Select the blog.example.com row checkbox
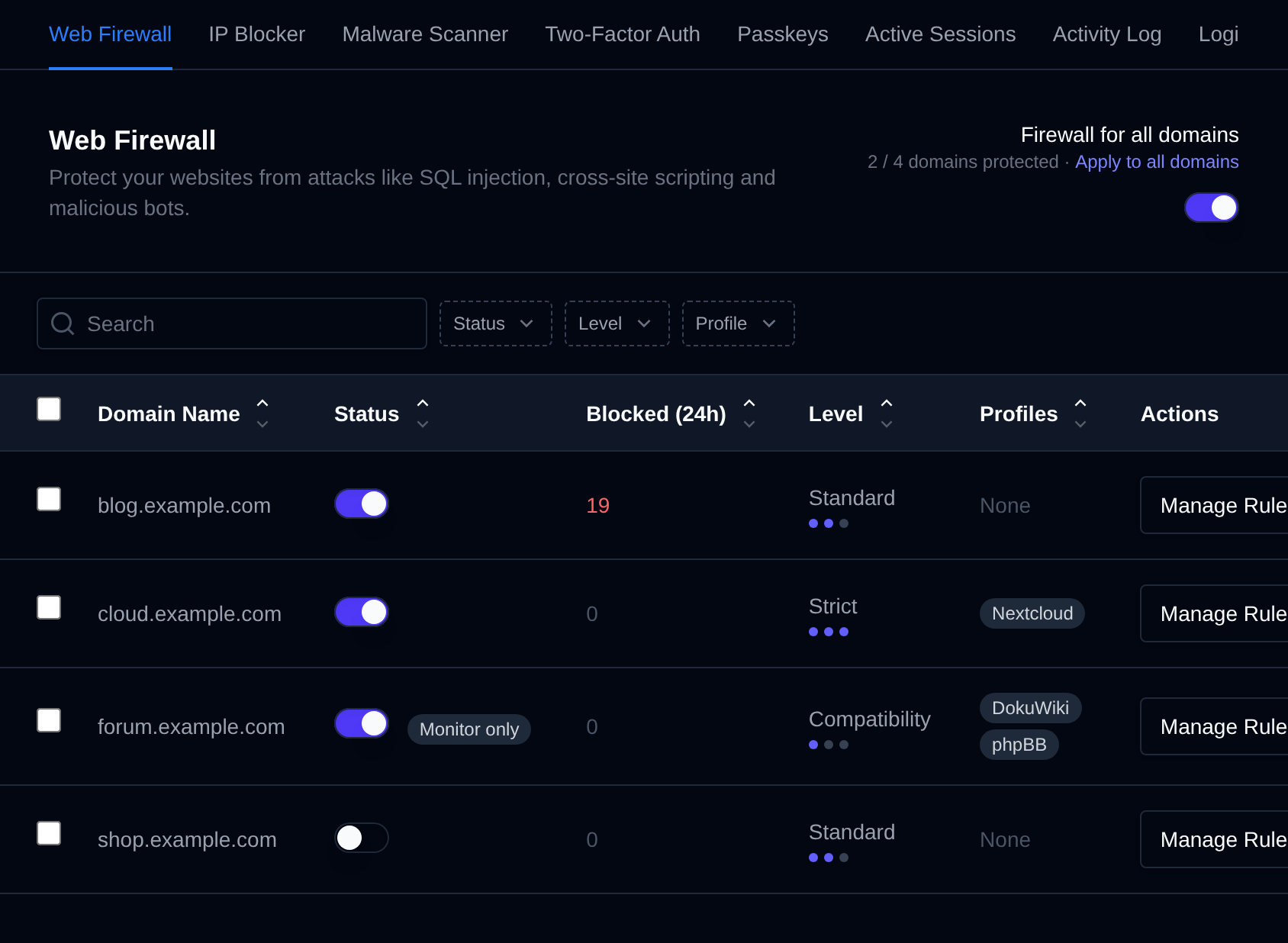1288x943 pixels. click(49, 499)
